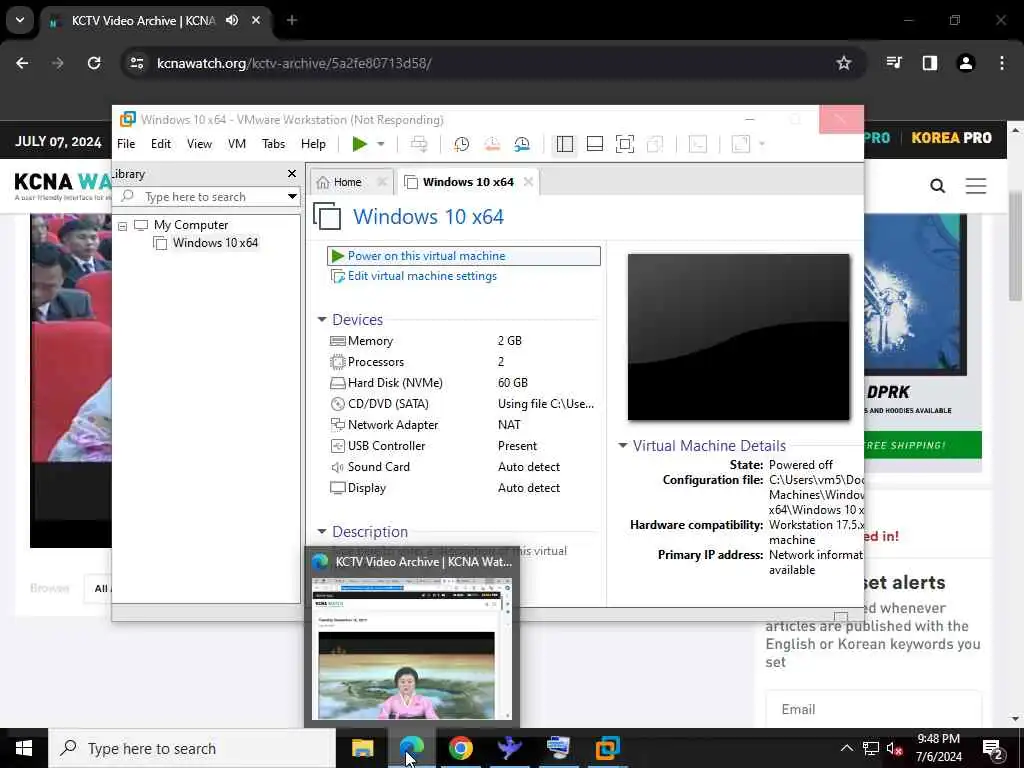Click the Email field on KCNA Watch page
1024x768 pixels.
[x=874, y=709]
